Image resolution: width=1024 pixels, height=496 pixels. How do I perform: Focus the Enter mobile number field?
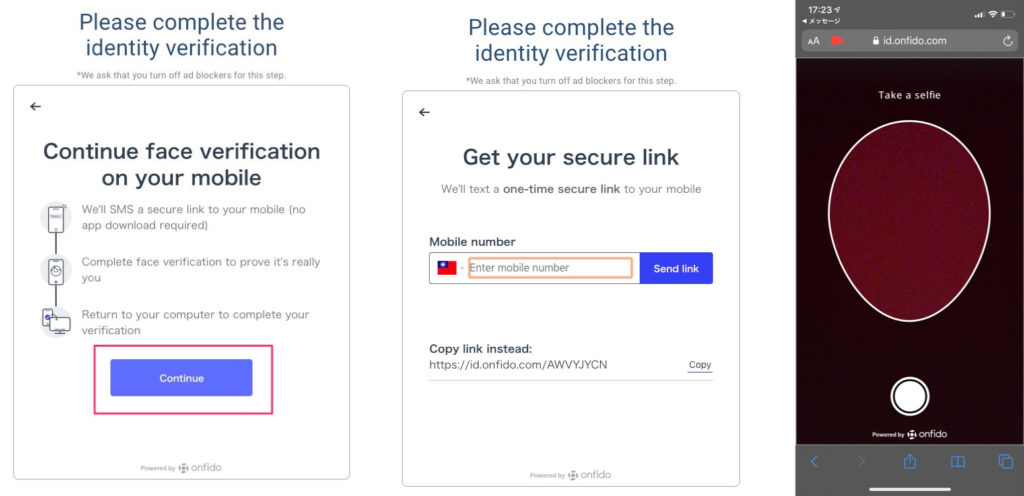pos(550,268)
